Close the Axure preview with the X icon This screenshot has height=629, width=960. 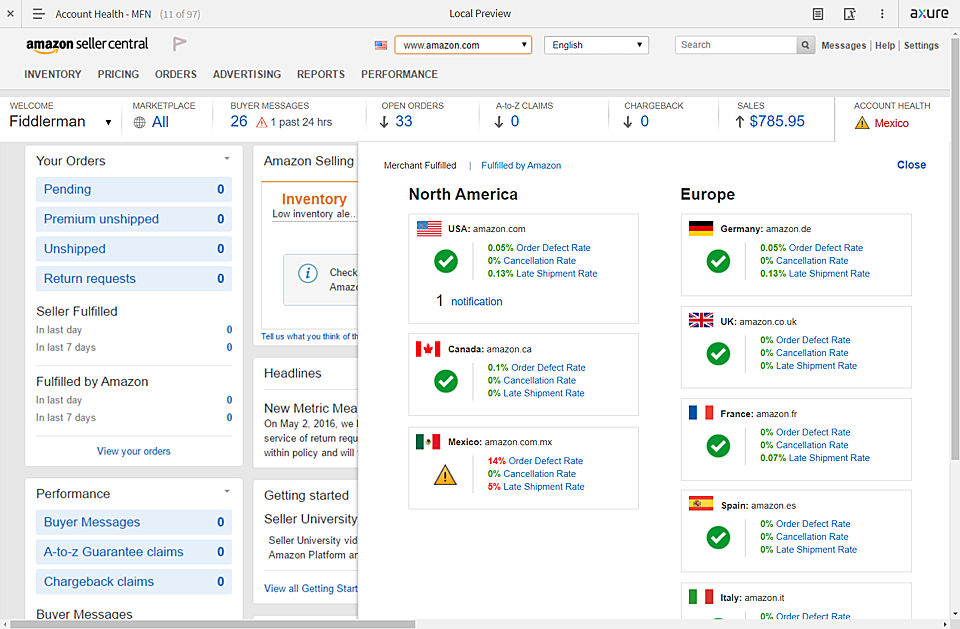[10, 13]
